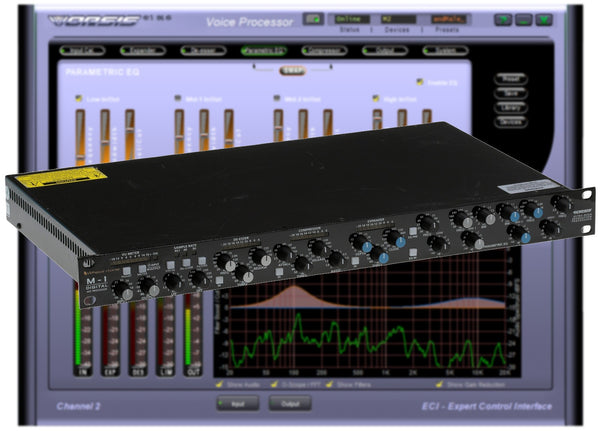Open the orange Presets display
The height and width of the screenshot is (431, 600).
pos(449,19)
